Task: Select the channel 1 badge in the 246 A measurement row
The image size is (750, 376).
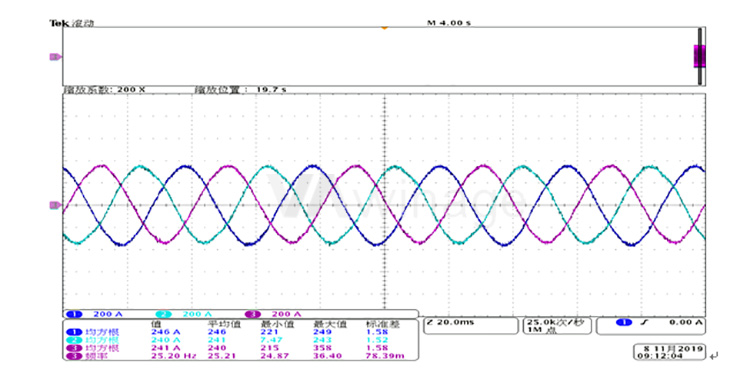Action: click(x=74, y=332)
